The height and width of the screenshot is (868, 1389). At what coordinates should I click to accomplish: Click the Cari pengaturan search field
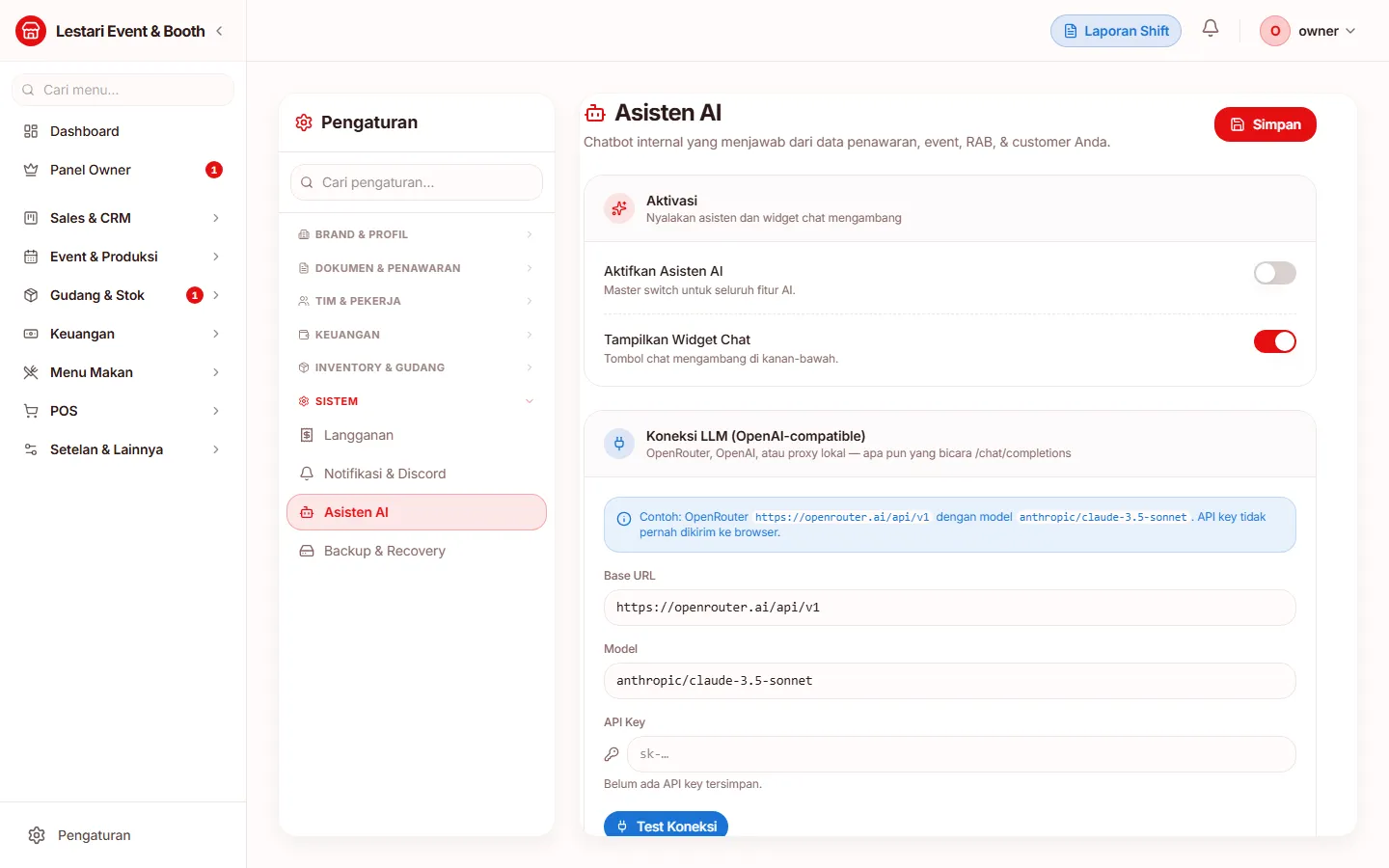(x=417, y=182)
